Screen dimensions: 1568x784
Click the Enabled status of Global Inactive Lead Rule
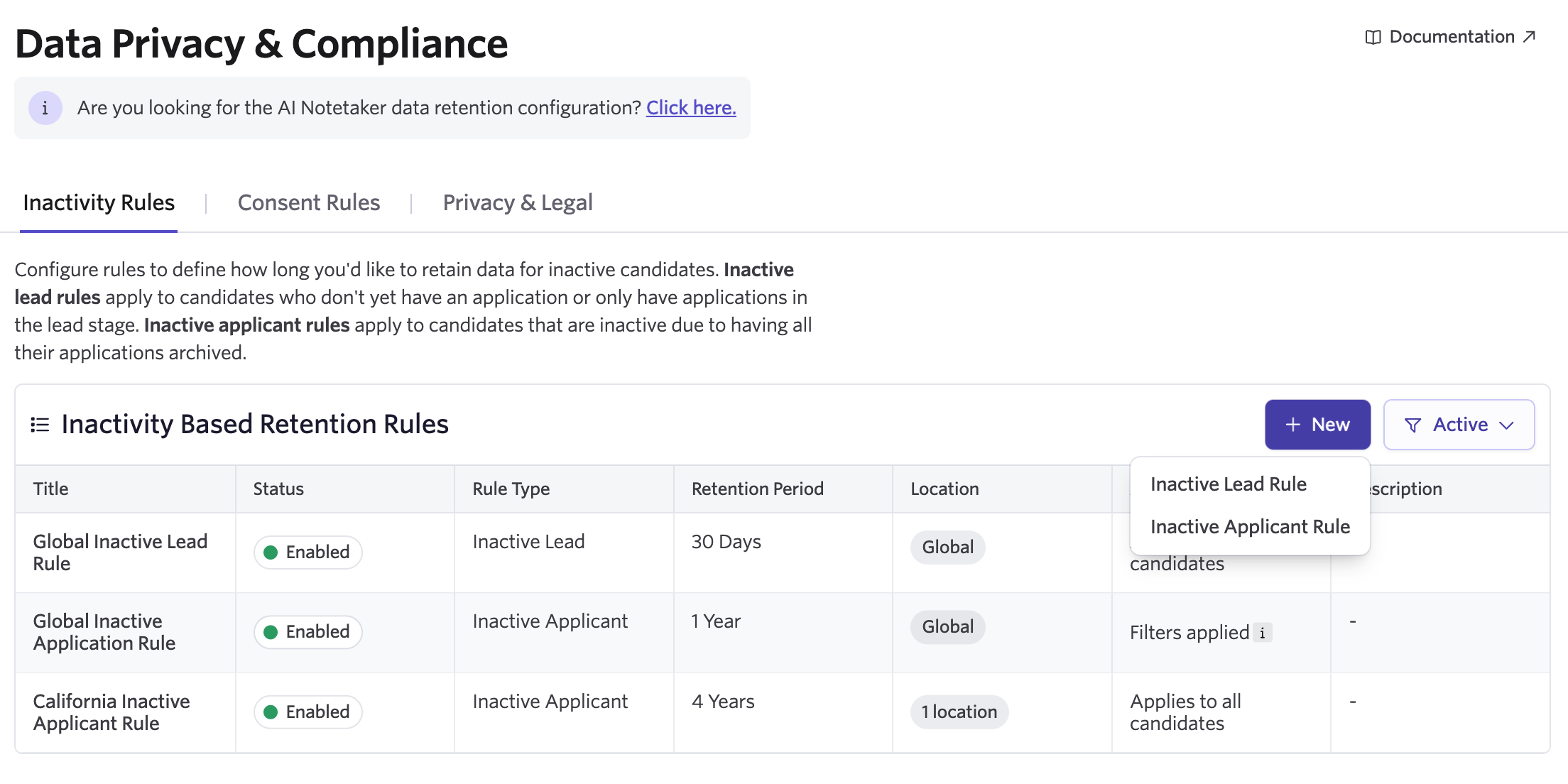[x=308, y=552]
